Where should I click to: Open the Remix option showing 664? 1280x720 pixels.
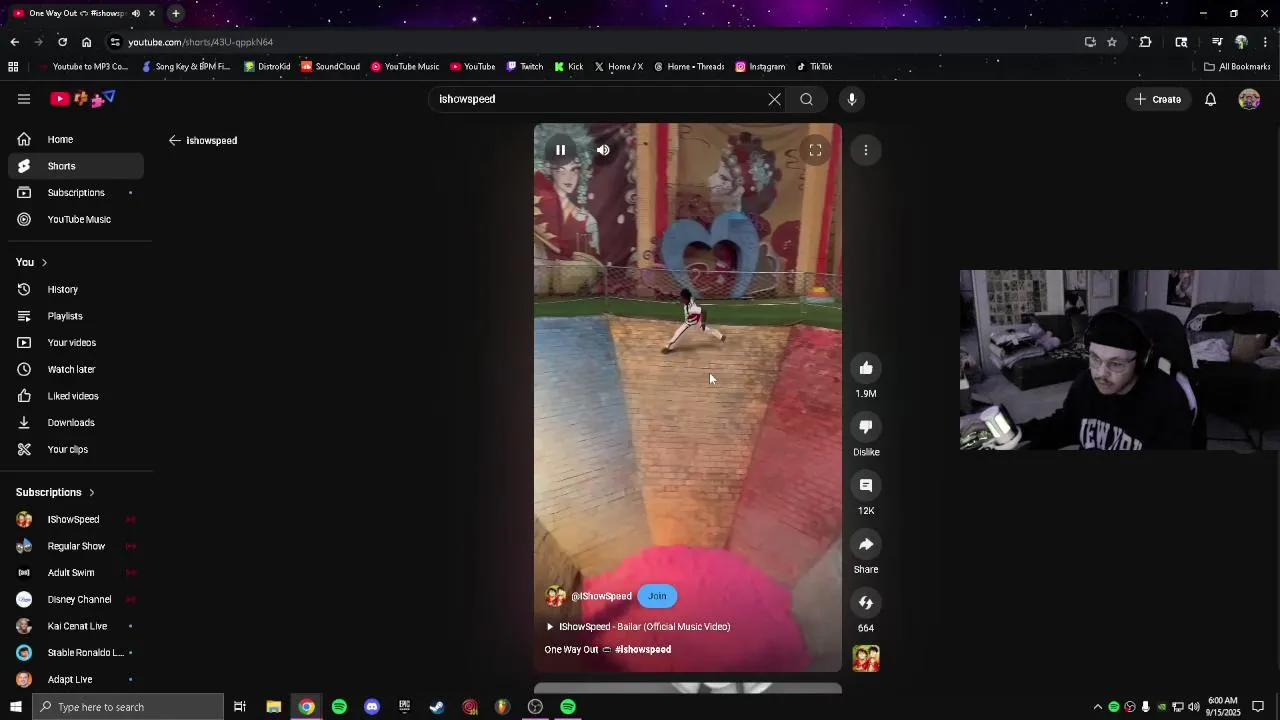866,603
